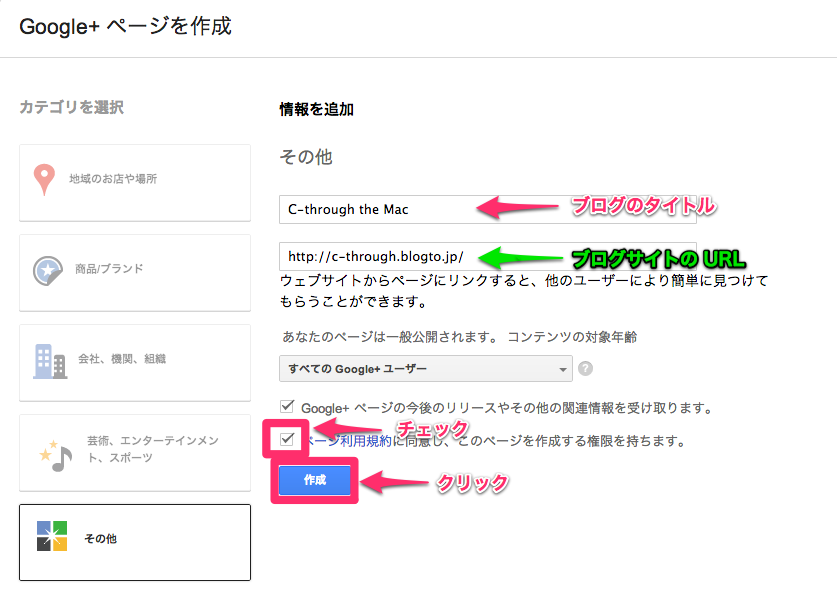Click the colorful その他 squares icon
837x613 pixels.
[52, 536]
